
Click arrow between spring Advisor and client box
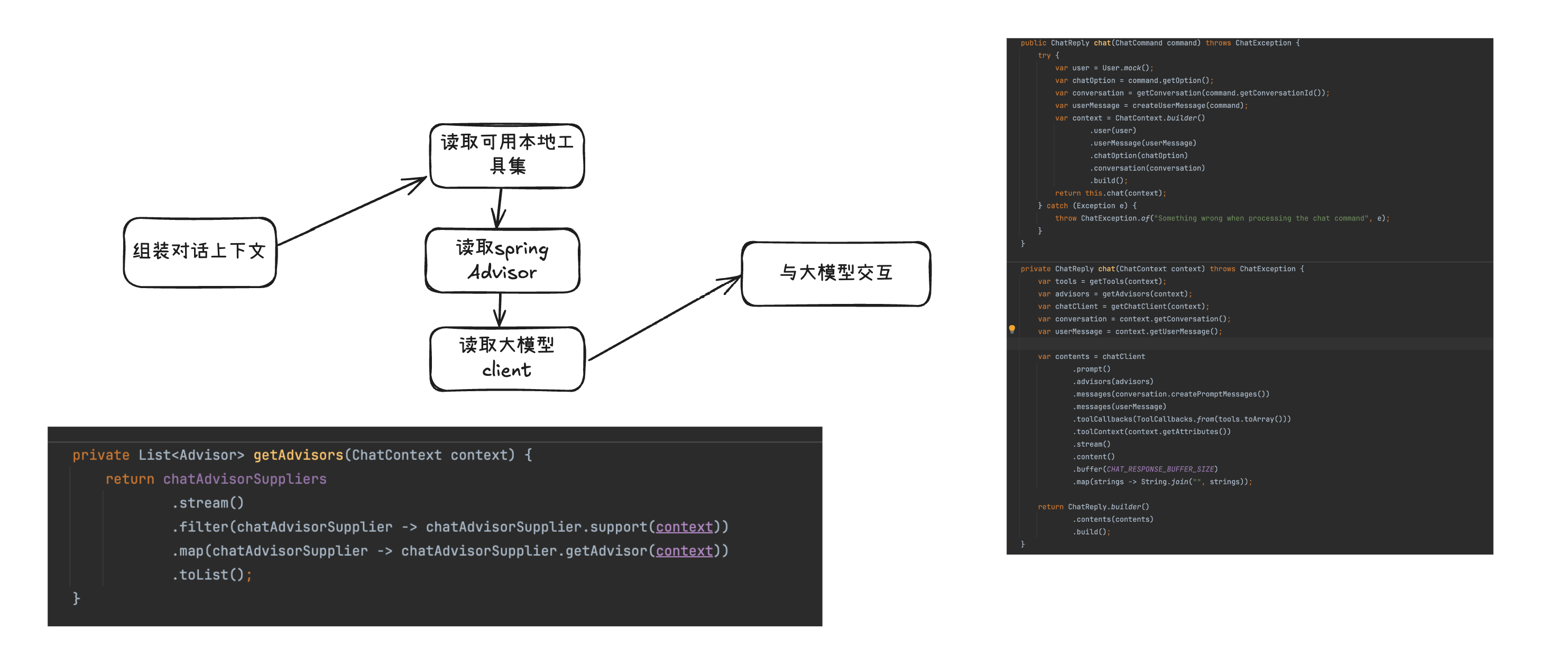[500, 310]
